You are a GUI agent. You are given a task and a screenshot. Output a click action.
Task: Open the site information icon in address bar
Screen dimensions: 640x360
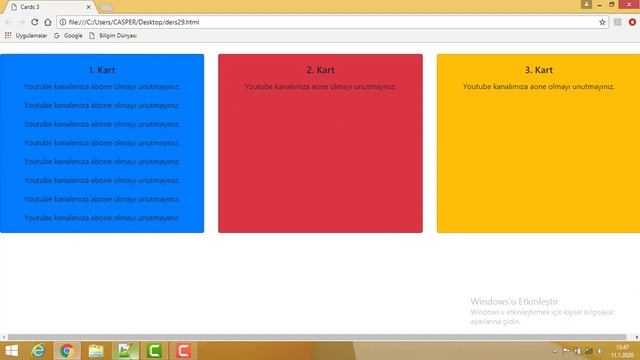point(63,22)
